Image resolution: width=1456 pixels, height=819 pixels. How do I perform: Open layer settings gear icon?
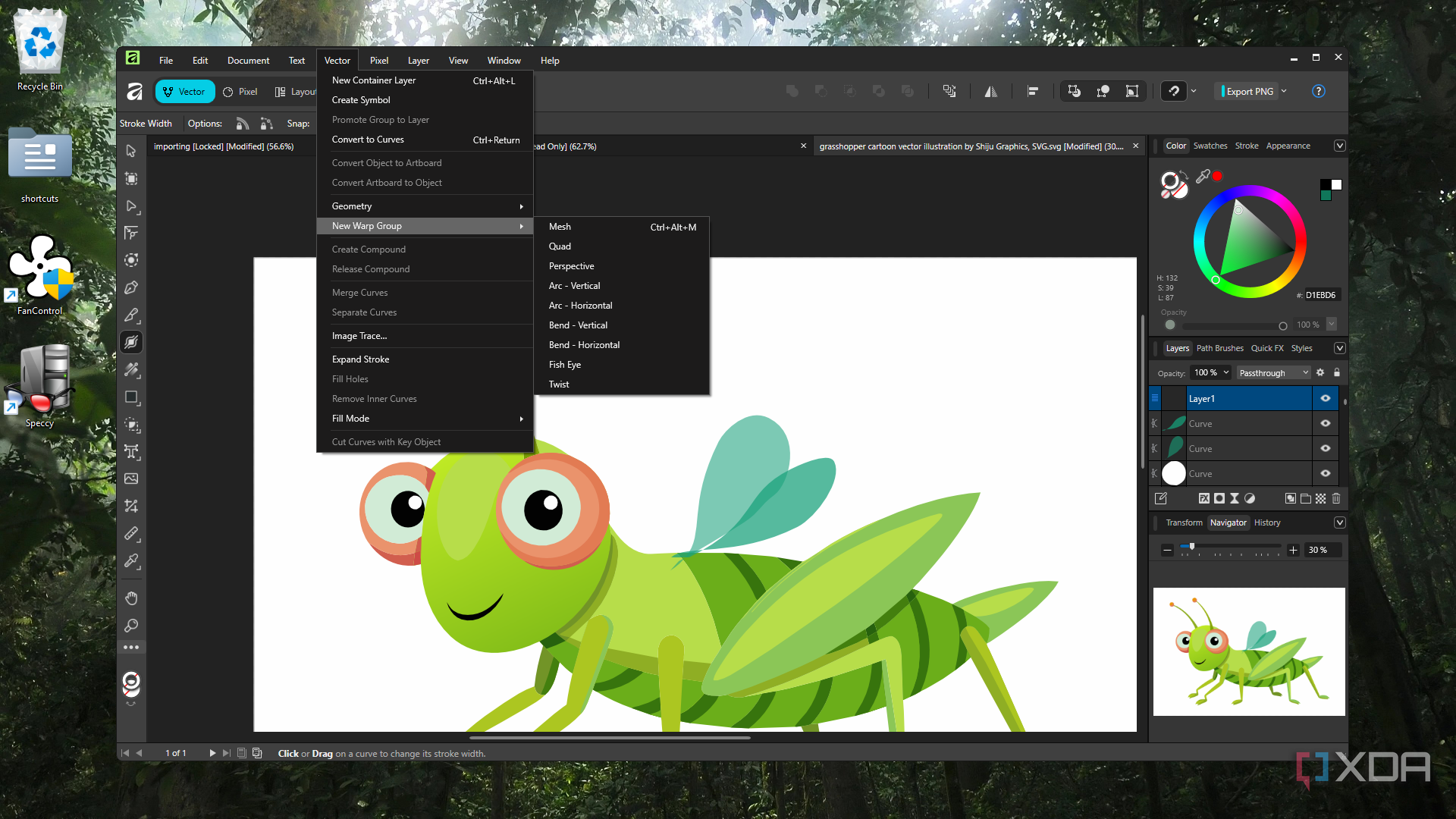tap(1320, 372)
